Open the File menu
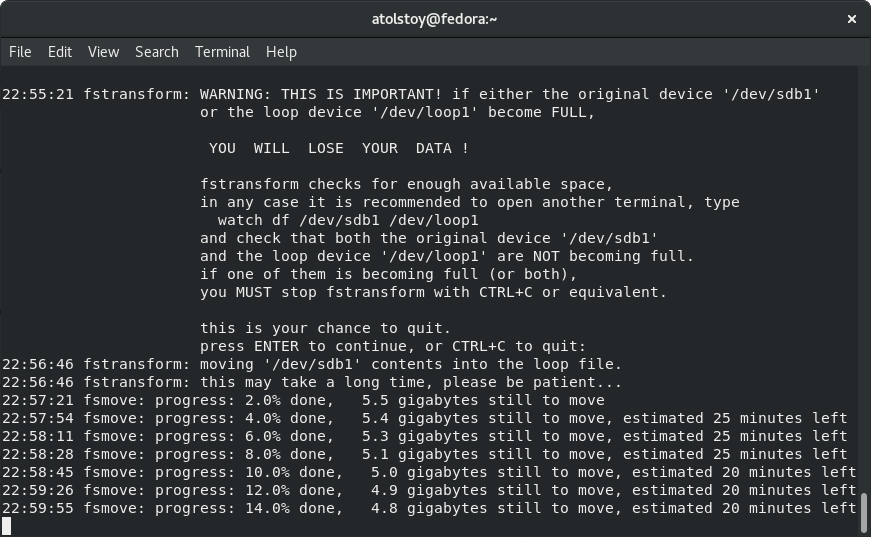Image resolution: width=871 pixels, height=537 pixels. click(x=20, y=52)
